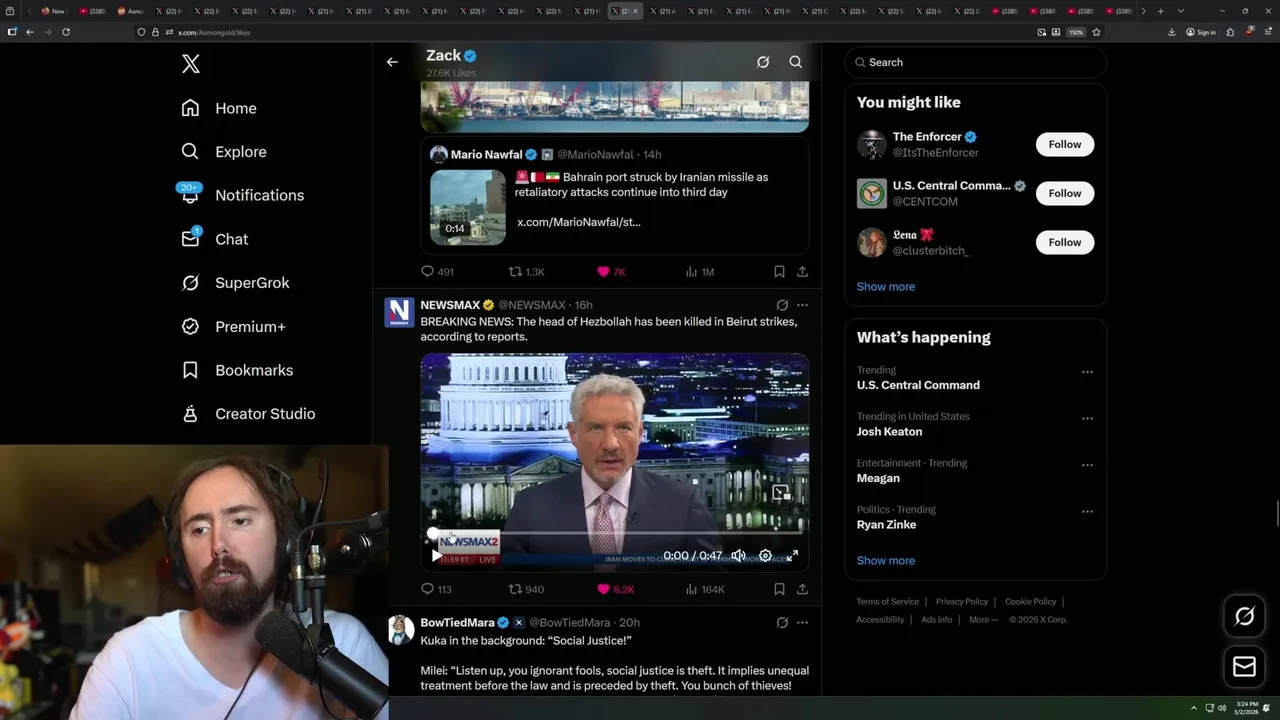This screenshot has width=1280, height=720.
Task: Mute the NEWSMAX video
Action: (x=738, y=556)
